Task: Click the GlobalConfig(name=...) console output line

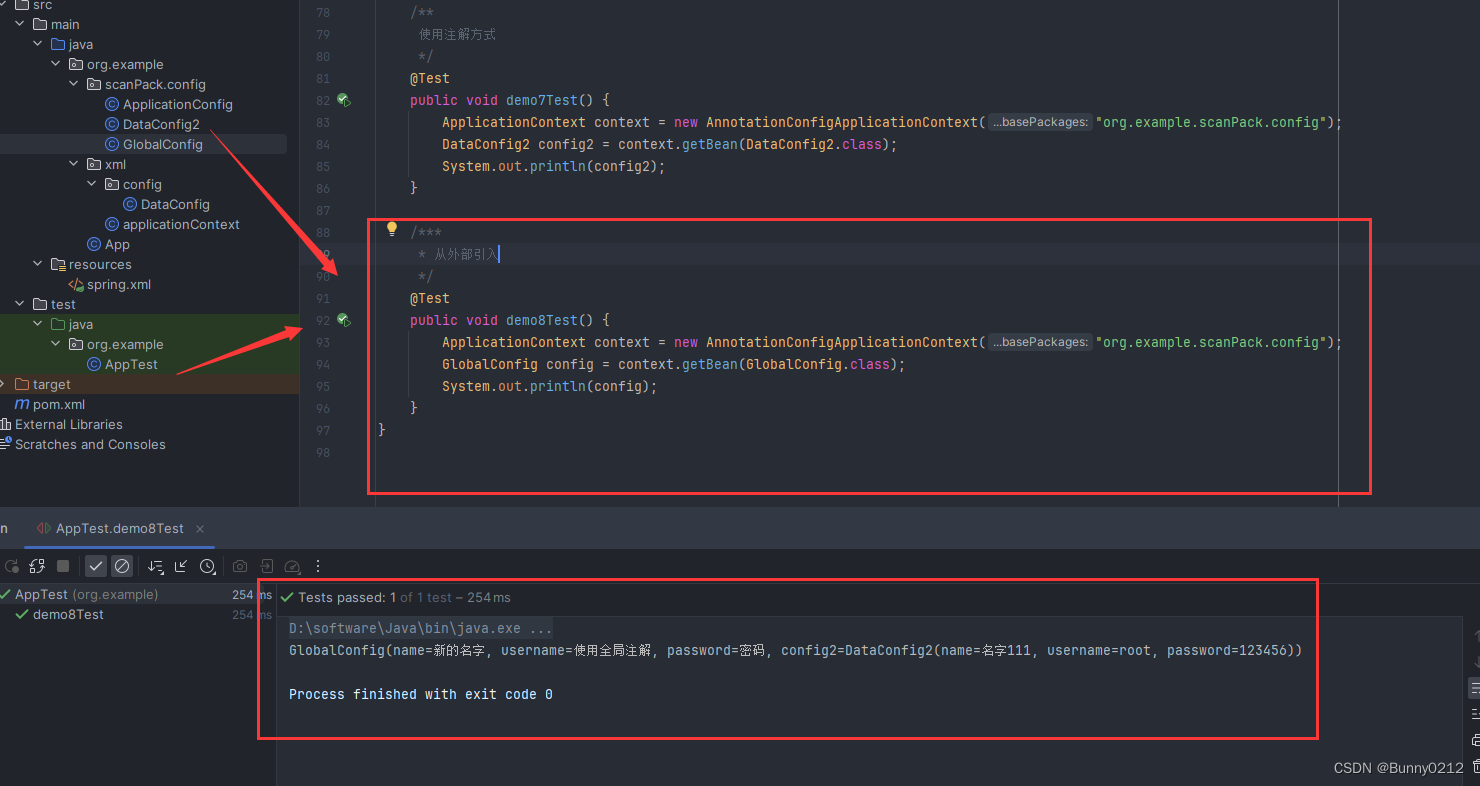Action: pyautogui.click(x=795, y=650)
